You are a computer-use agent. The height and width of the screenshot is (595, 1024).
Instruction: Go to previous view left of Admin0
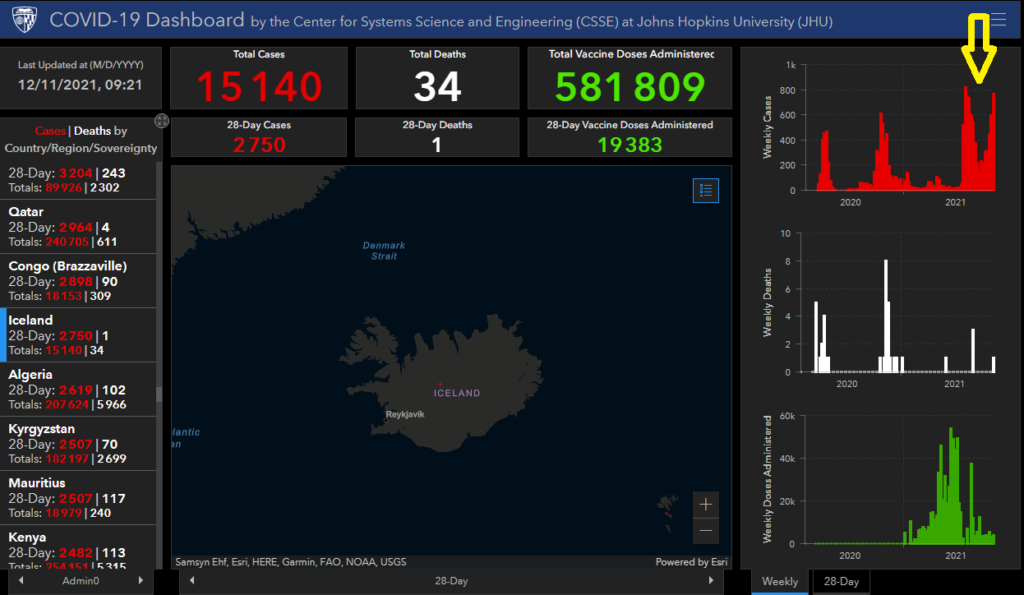[x=21, y=580]
